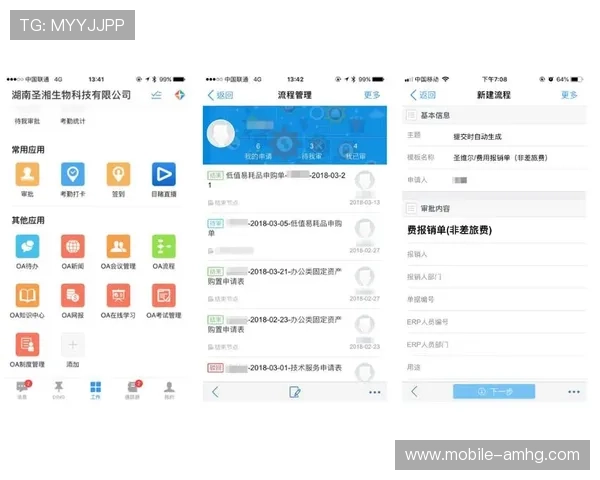Open the OA会议管理 meeting management icon

pos(118,246)
